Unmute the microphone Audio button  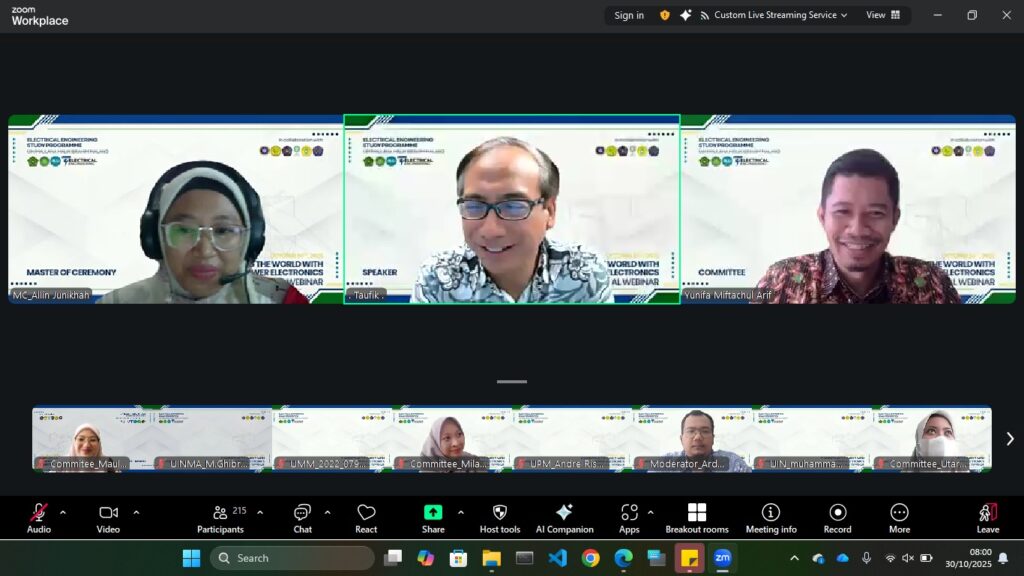[x=39, y=517]
